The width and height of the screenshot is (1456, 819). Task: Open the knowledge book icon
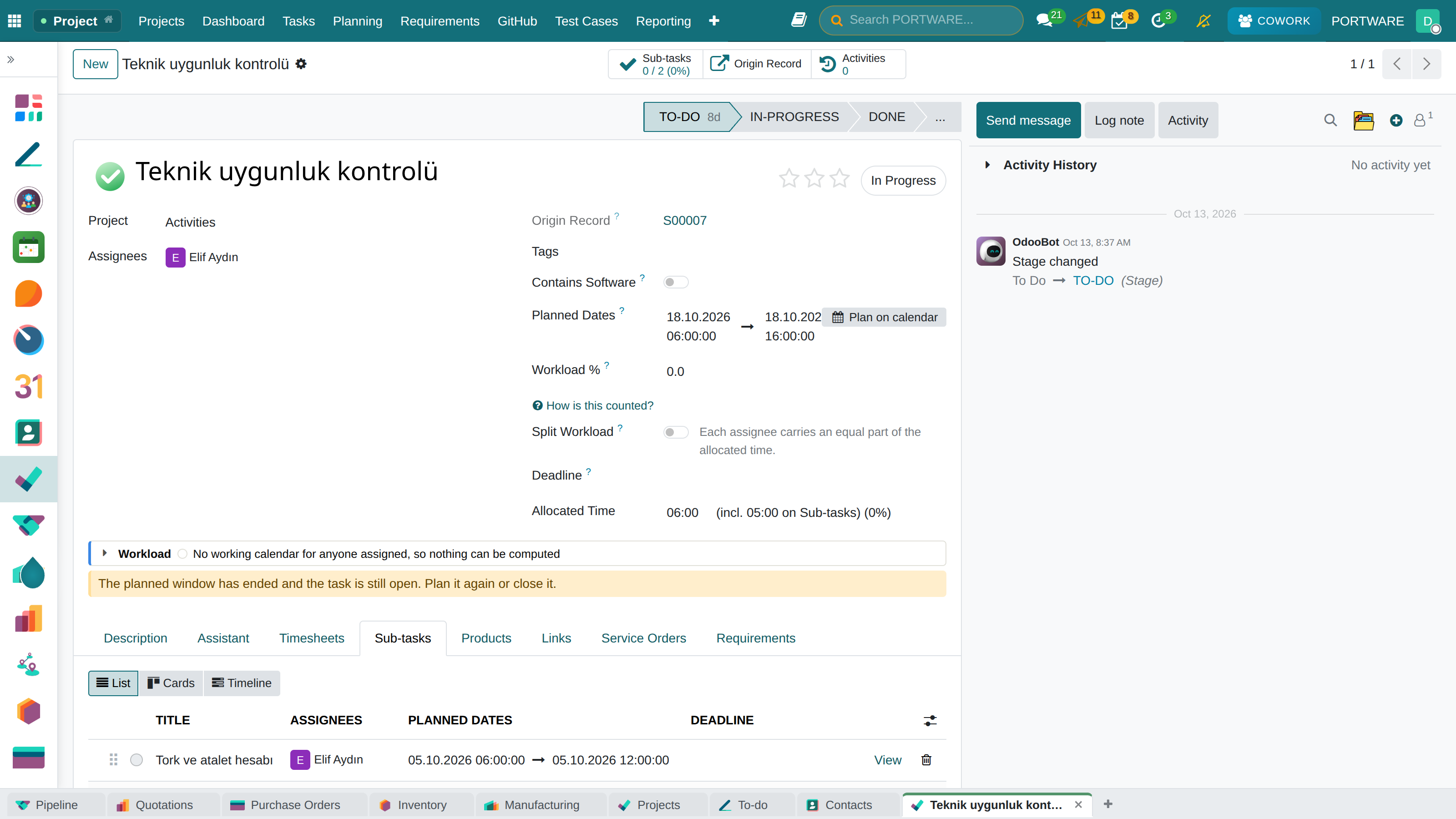(x=799, y=20)
